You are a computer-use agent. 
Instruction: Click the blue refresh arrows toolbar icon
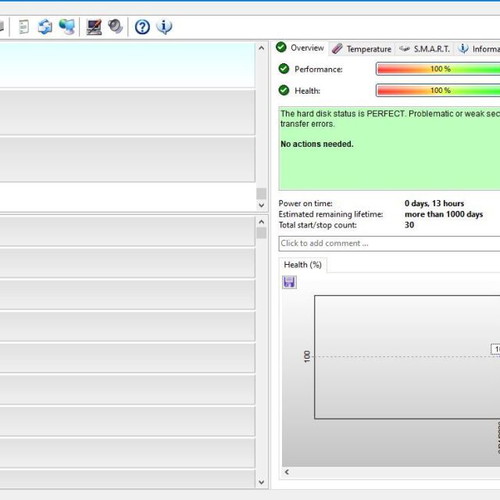click(x=45, y=27)
